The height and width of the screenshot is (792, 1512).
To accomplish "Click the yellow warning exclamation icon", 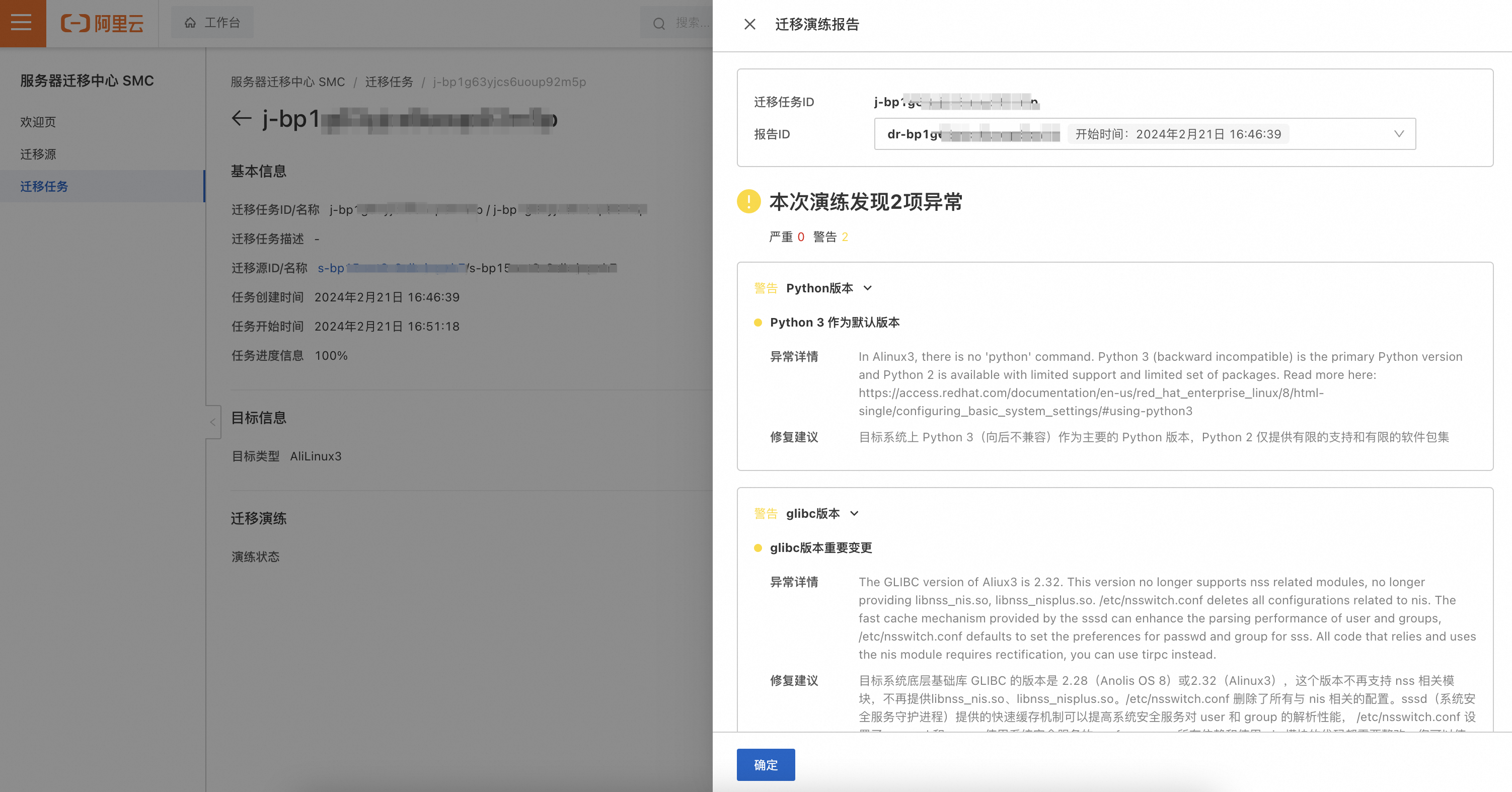I will pos(748,201).
